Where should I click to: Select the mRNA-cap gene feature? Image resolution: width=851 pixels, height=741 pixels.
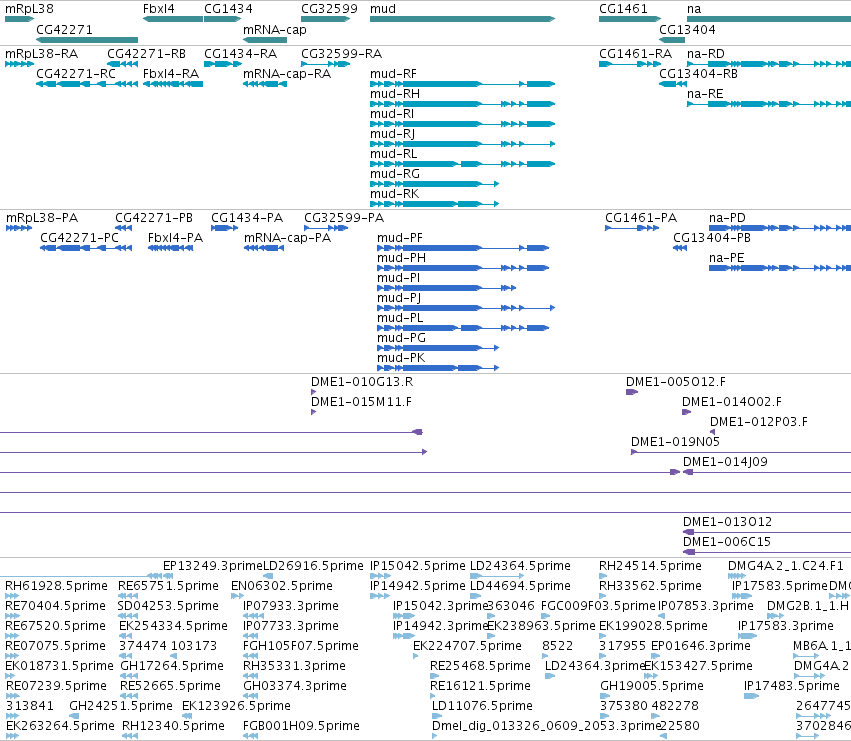coord(265,40)
